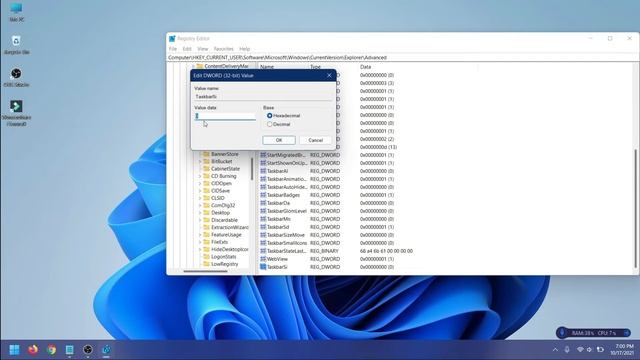Click Cancel in Edit DWORD dialog

[315, 140]
